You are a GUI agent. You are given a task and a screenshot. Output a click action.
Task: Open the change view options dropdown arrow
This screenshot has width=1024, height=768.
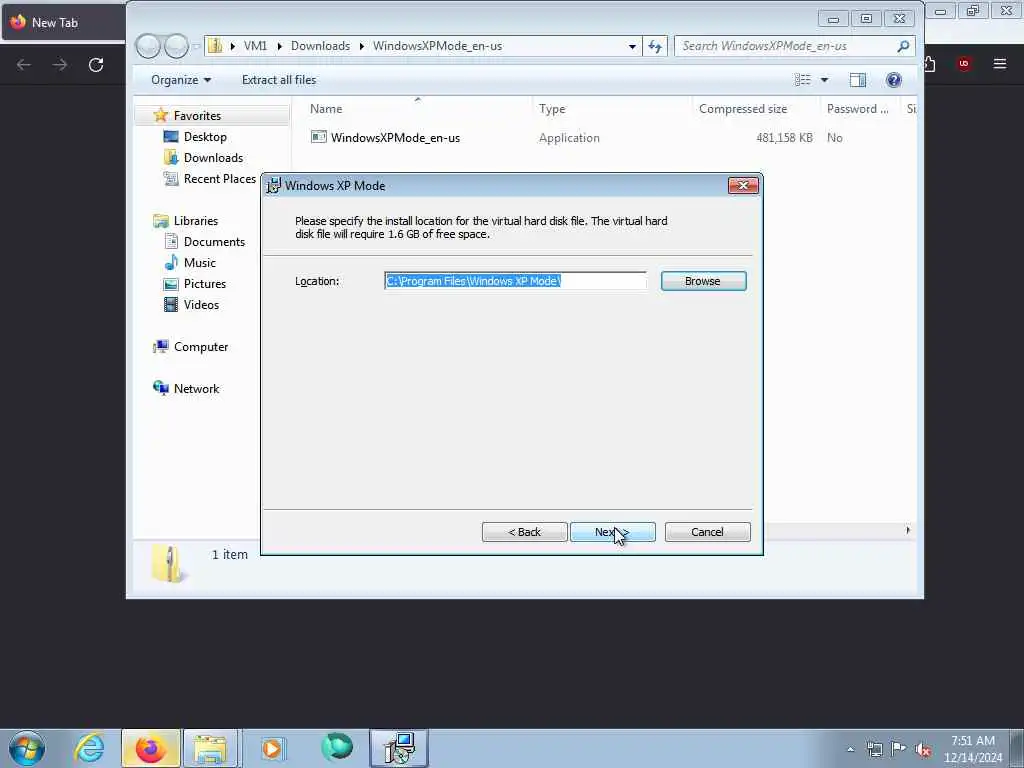pos(824,80)
